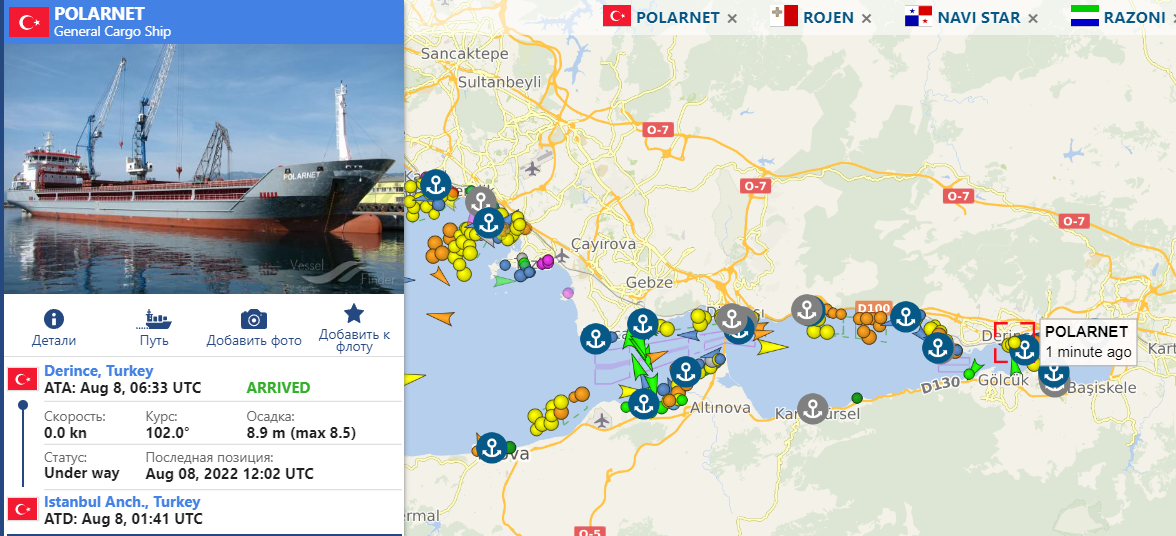Screen dimensions: 1176x536
Task: Show vessel route via Путь ship icon
Action: click(154, 319)
